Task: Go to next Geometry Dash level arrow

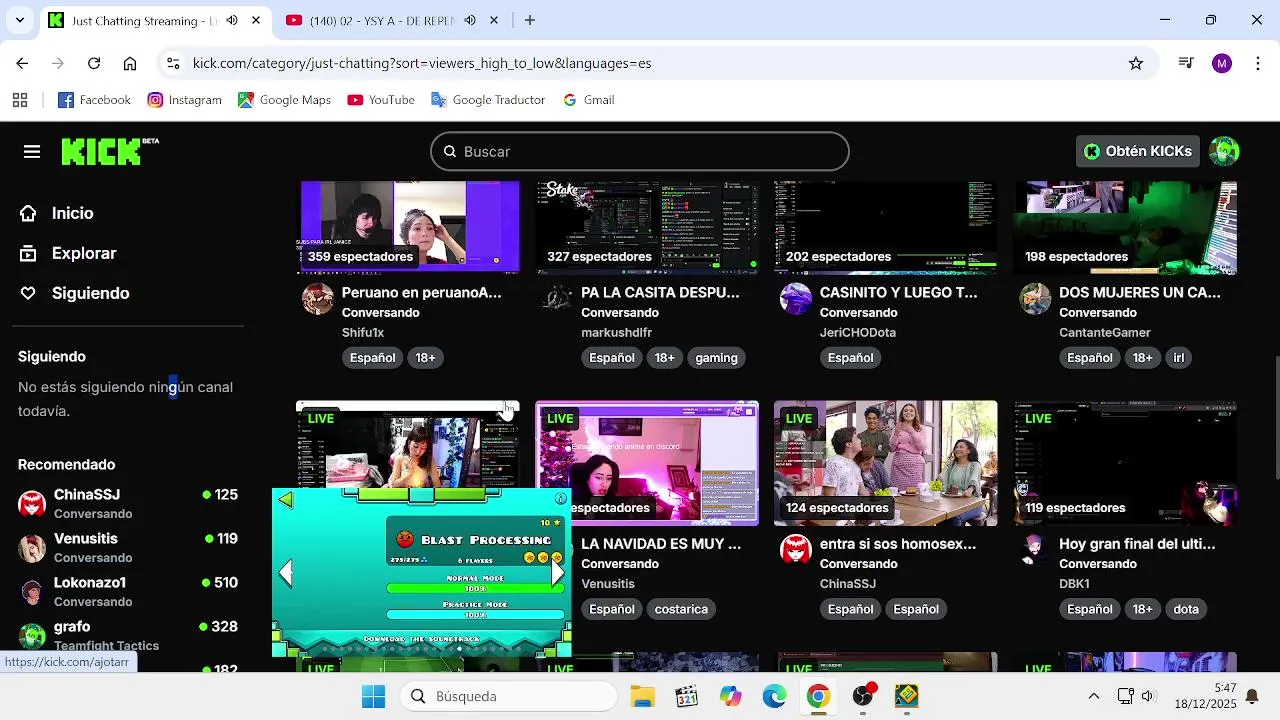Action: pyautogui.click(x=557, y=572)
